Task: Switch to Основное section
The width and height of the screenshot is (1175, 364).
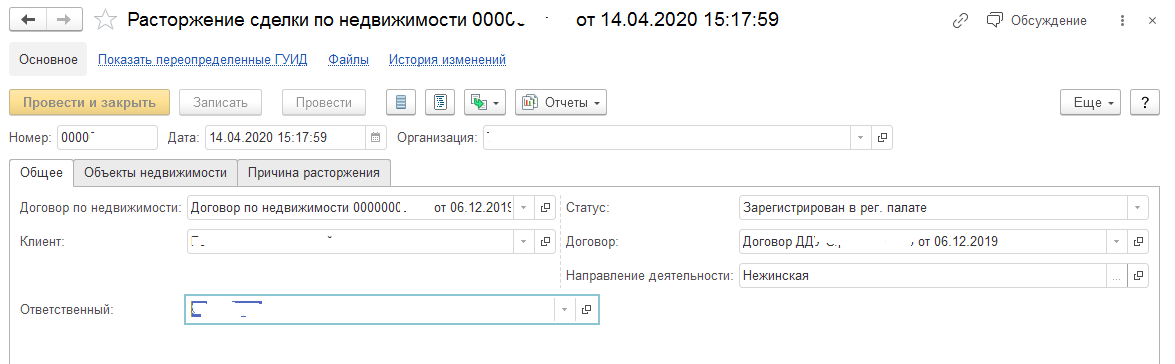Action: tap(48, 60)
